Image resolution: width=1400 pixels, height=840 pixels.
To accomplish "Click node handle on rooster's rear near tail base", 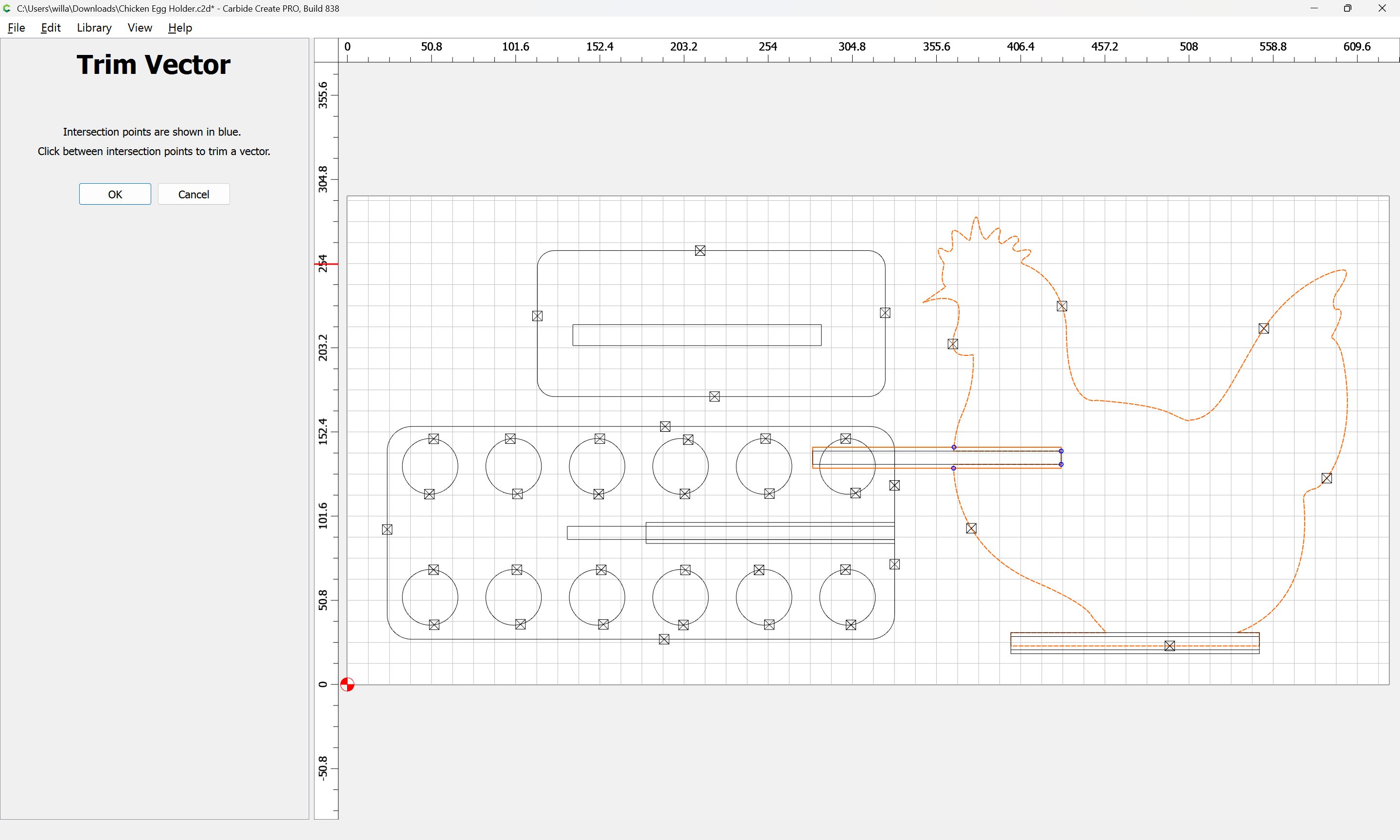I will coord(1327,478).
